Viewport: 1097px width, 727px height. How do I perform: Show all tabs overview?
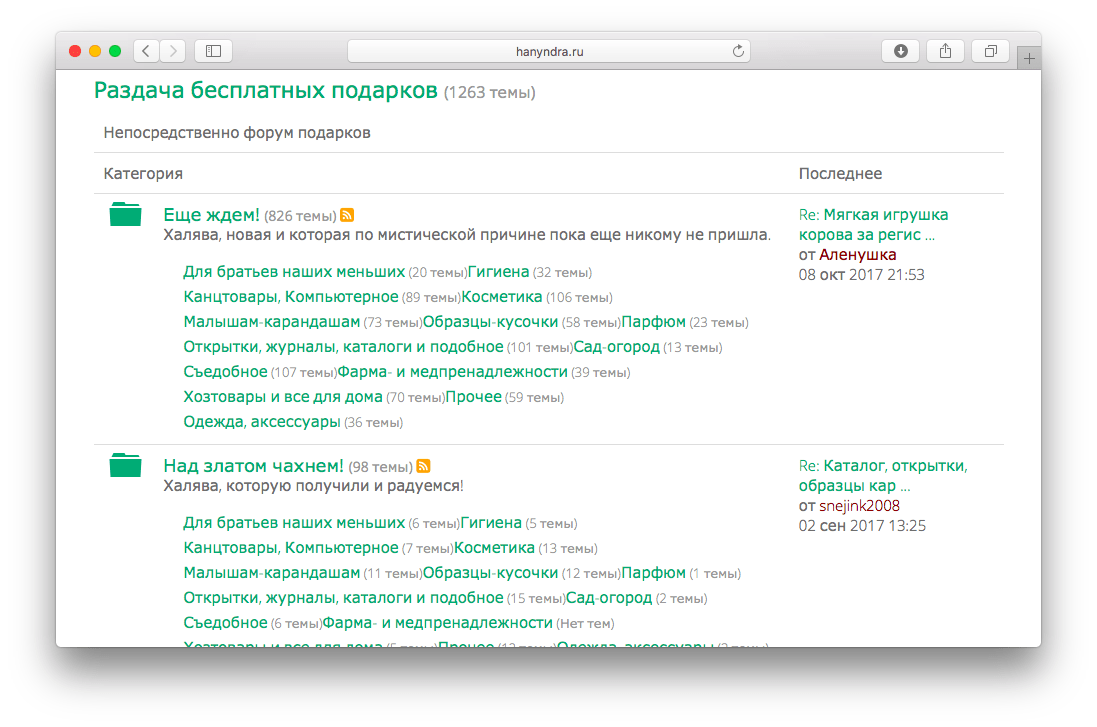[x=990, y=51]
